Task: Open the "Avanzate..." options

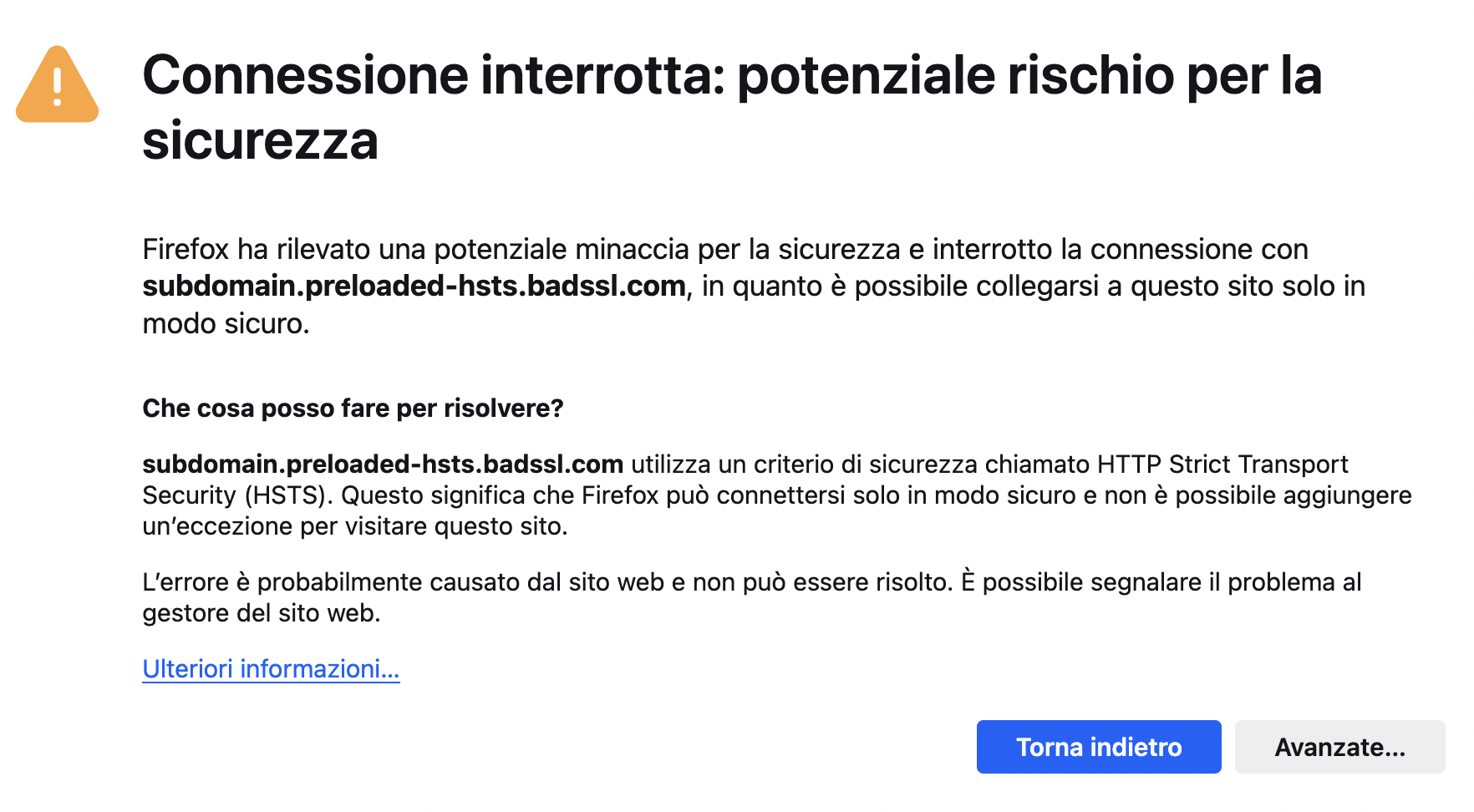Action: [x=1339, y=747]
